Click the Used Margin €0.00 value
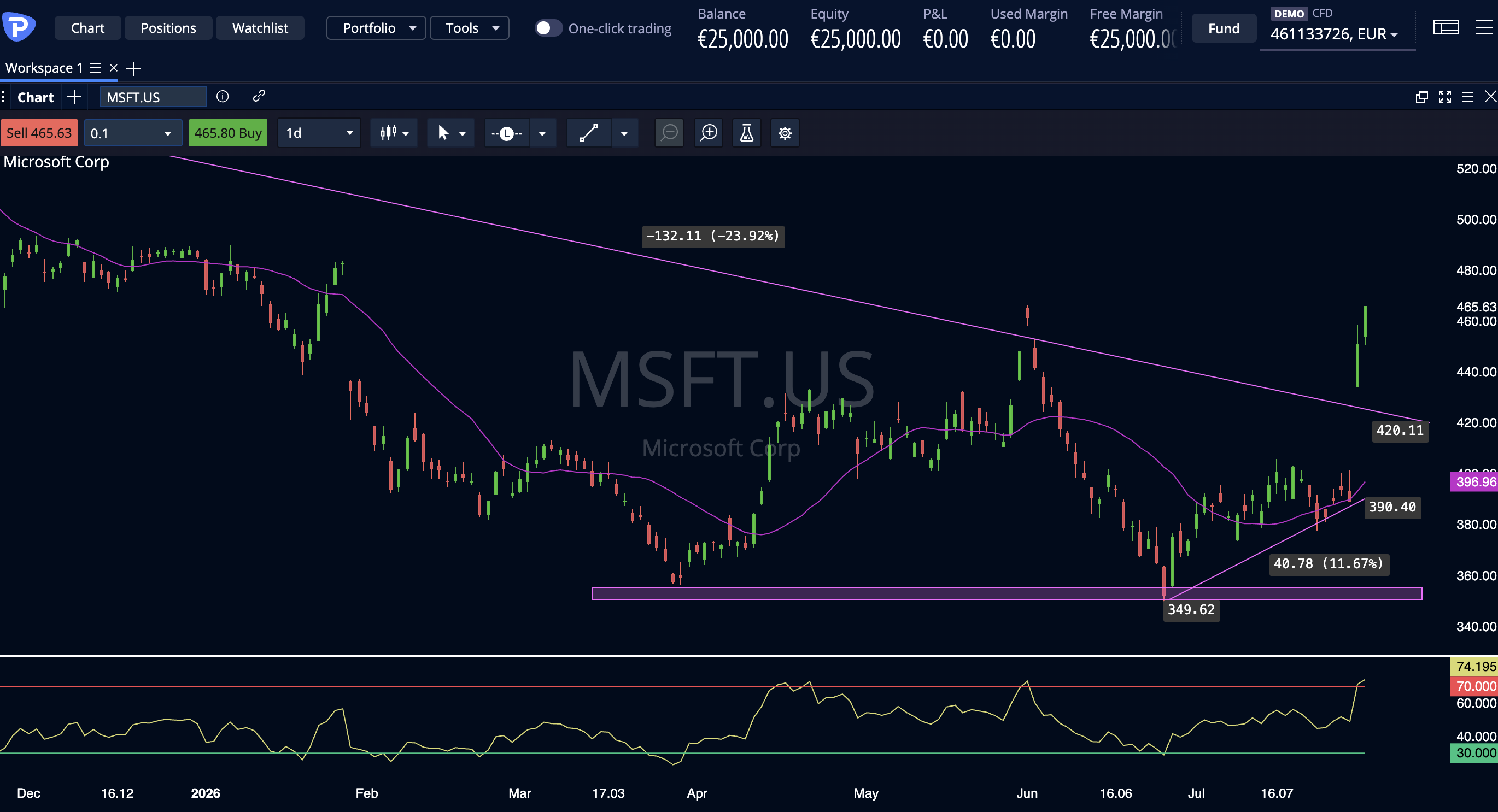Screen dimensions: 1498x812 1013,39
